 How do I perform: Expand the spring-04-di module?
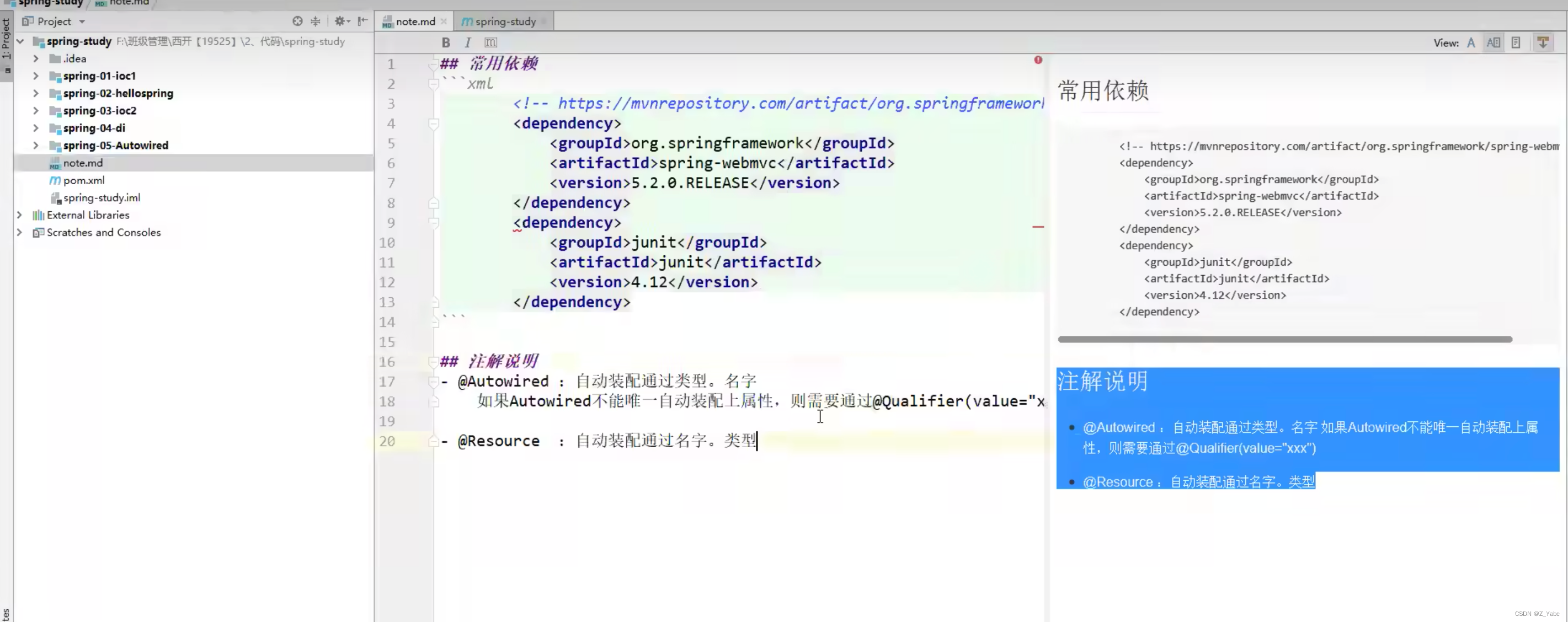[36, 128]
